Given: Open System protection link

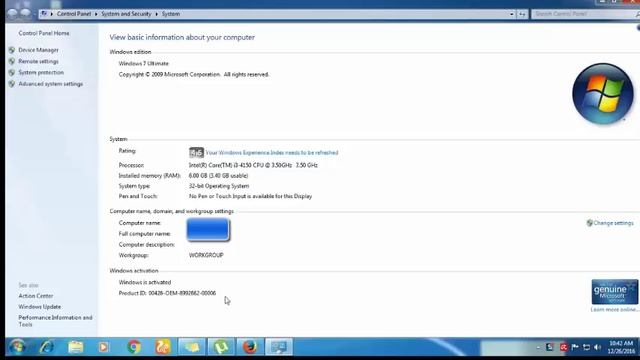Looking at the screenshot, I should coord(41,72).
